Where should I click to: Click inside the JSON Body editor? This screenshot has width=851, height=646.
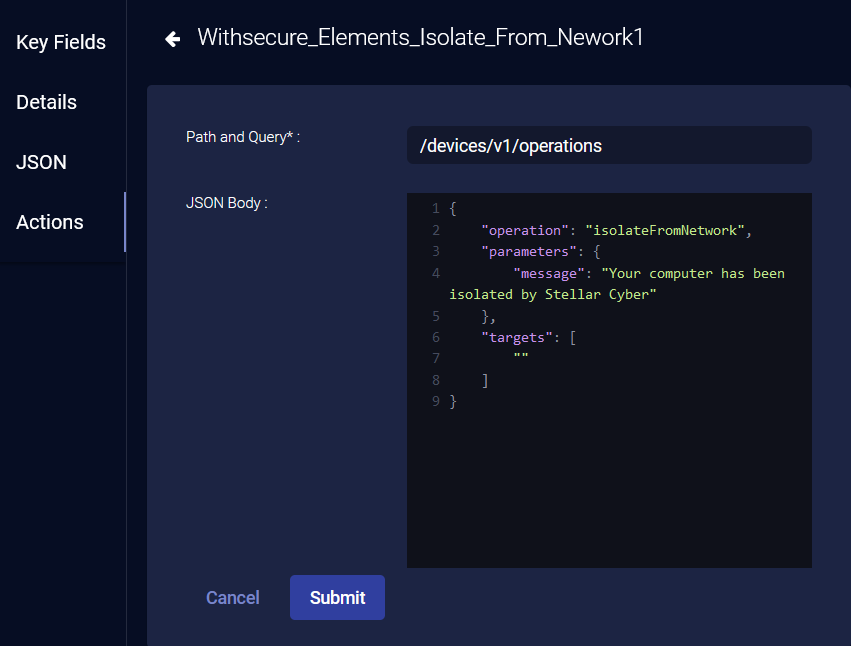(609, 380)
